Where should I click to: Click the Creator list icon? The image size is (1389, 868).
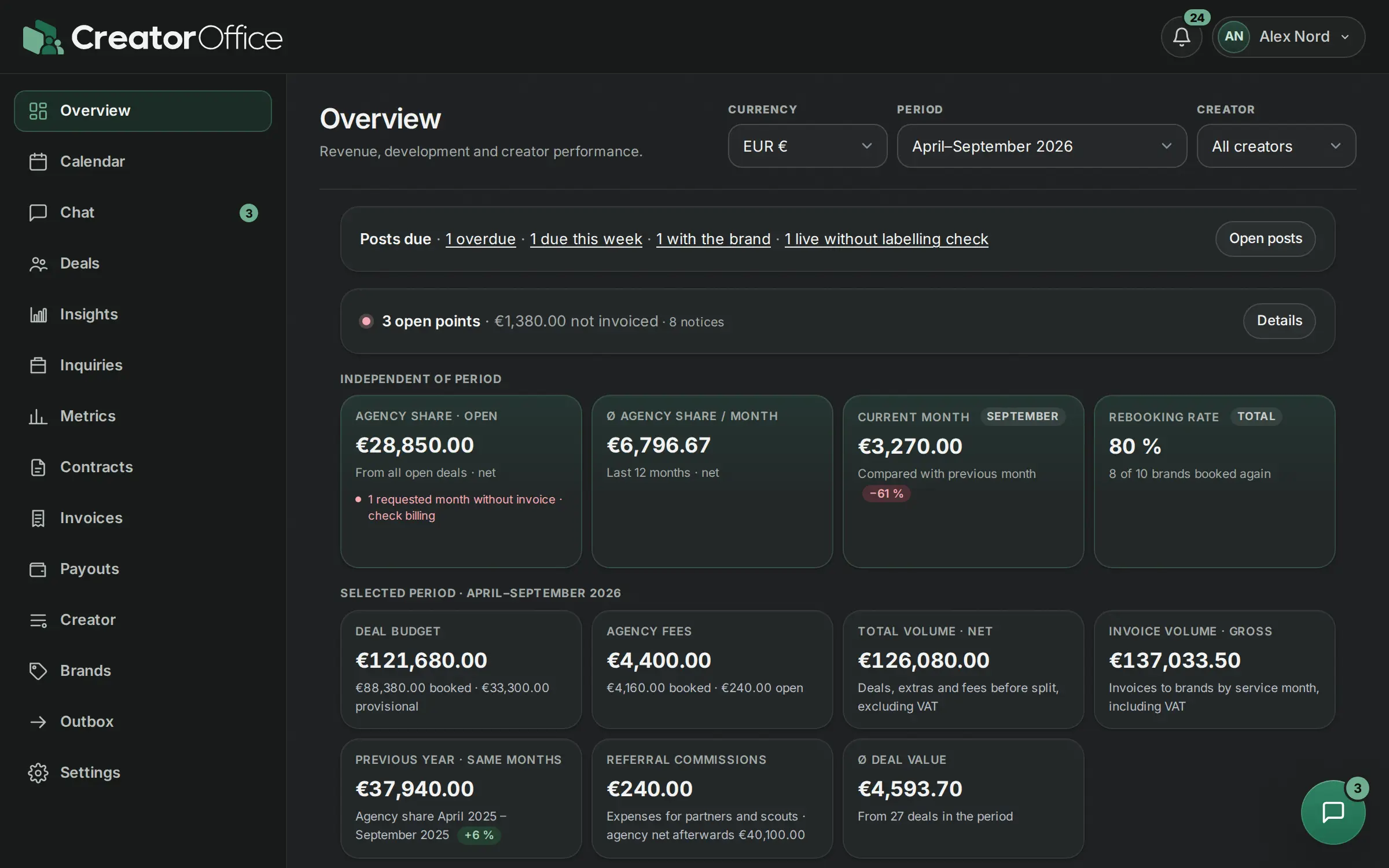tap(38, 620)
